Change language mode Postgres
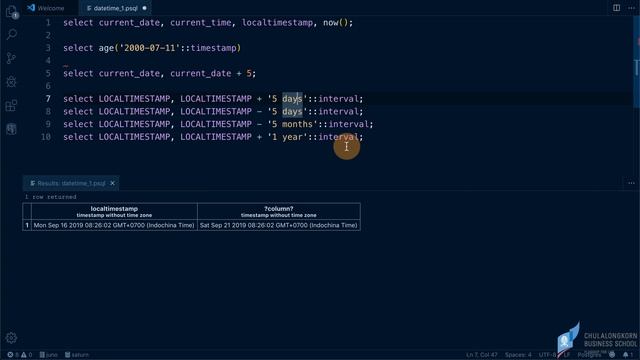 (589, 355)
